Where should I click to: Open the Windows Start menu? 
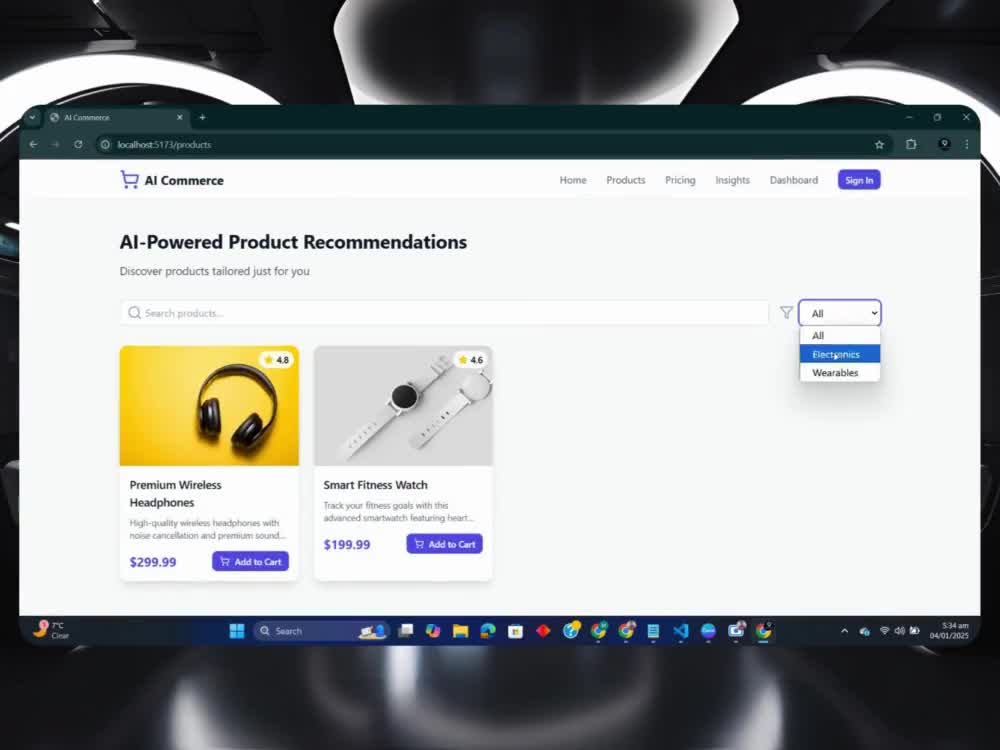(x=237, y=631)
